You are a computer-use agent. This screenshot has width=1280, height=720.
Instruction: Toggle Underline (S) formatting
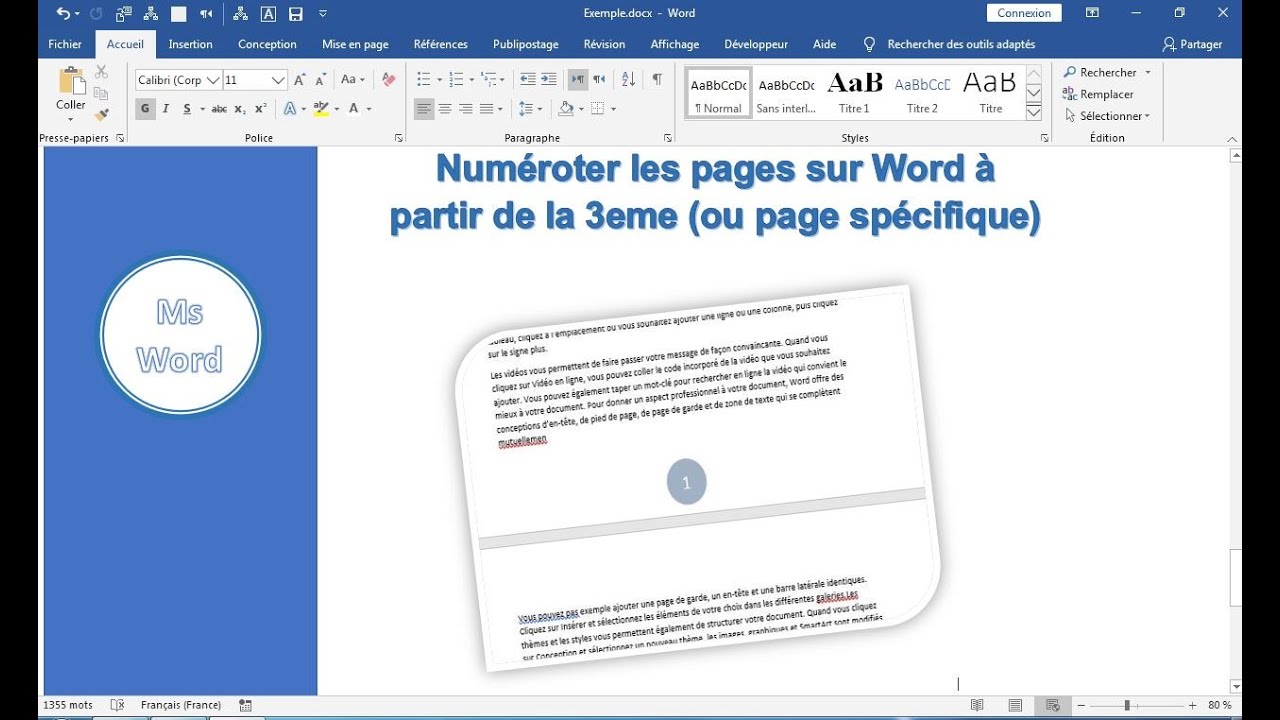[187, 109]
